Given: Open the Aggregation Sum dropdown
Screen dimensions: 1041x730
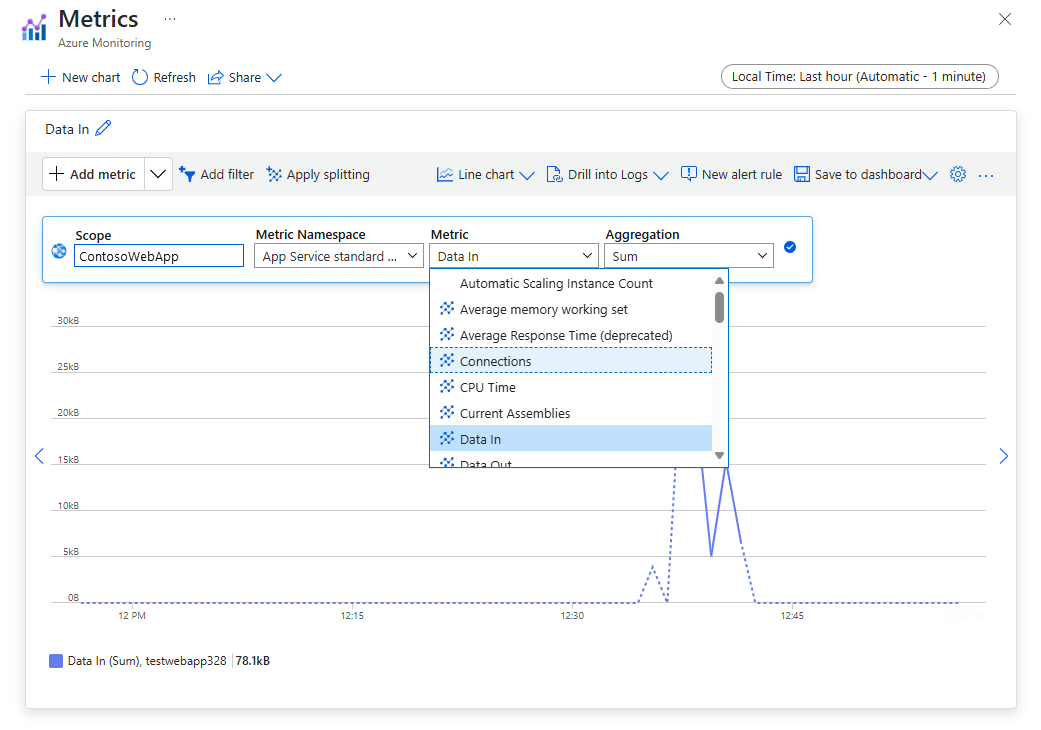Looking at the screenshot, I should [x=688, y=257].
